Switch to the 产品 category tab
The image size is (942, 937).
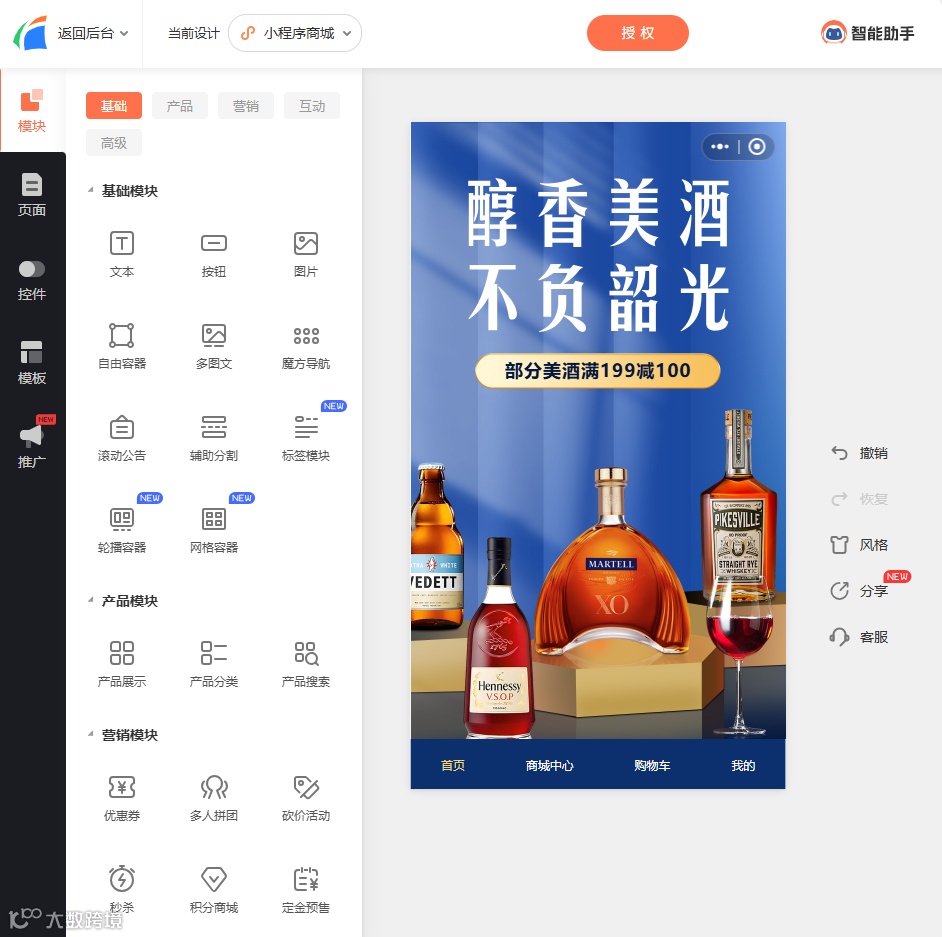pos(180,106)
